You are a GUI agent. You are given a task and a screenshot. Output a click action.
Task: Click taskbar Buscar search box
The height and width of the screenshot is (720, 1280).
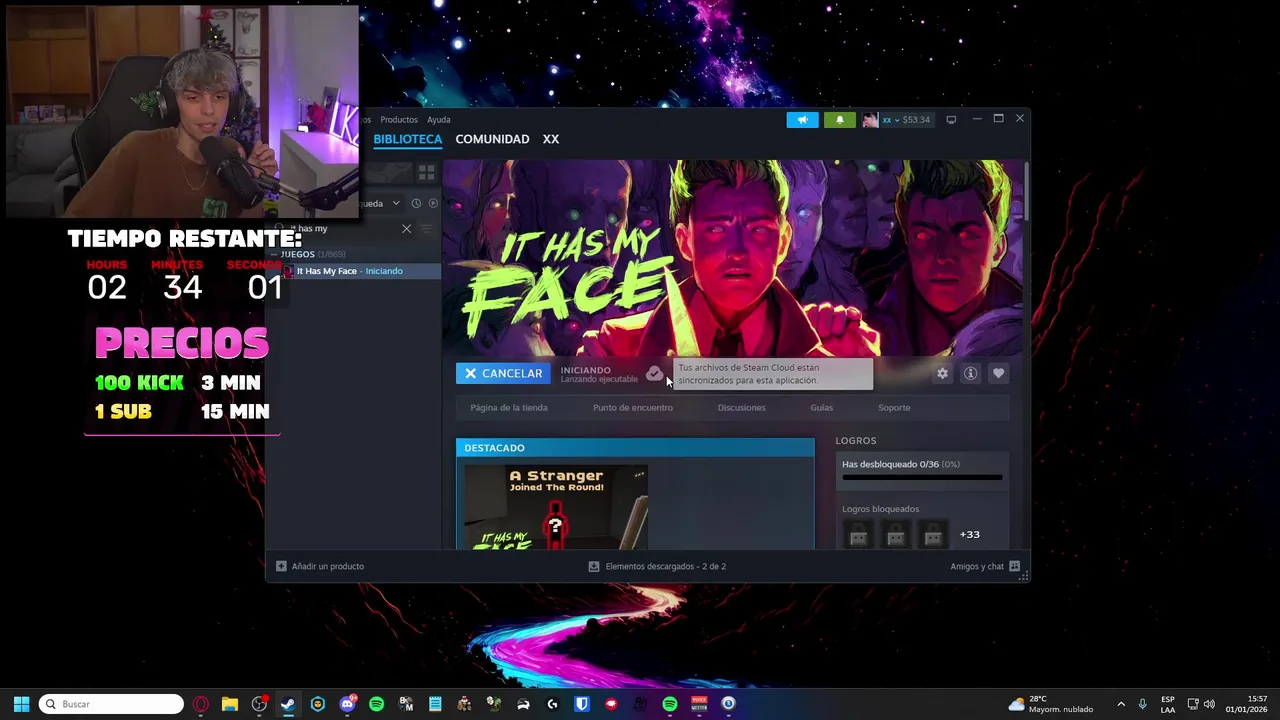click(x=112, y=704)
